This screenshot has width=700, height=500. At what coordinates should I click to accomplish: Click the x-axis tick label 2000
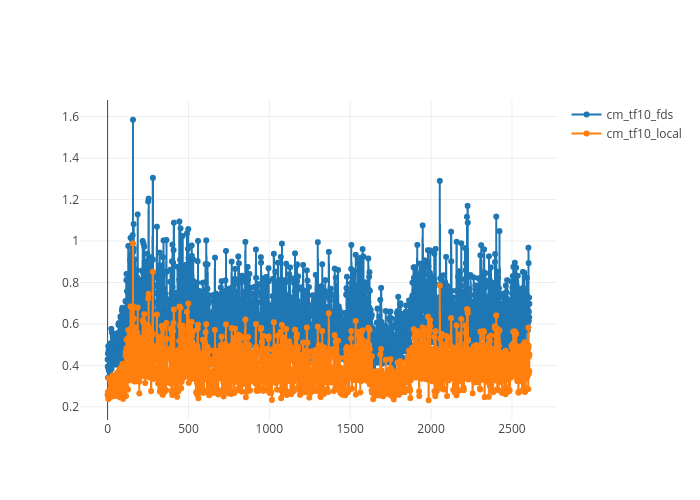(431, 428)
